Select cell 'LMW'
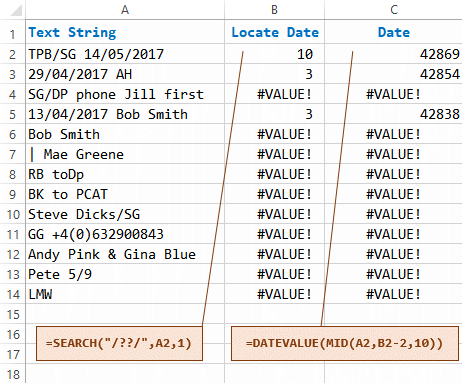The image size is (462, 383). (125, 294)
